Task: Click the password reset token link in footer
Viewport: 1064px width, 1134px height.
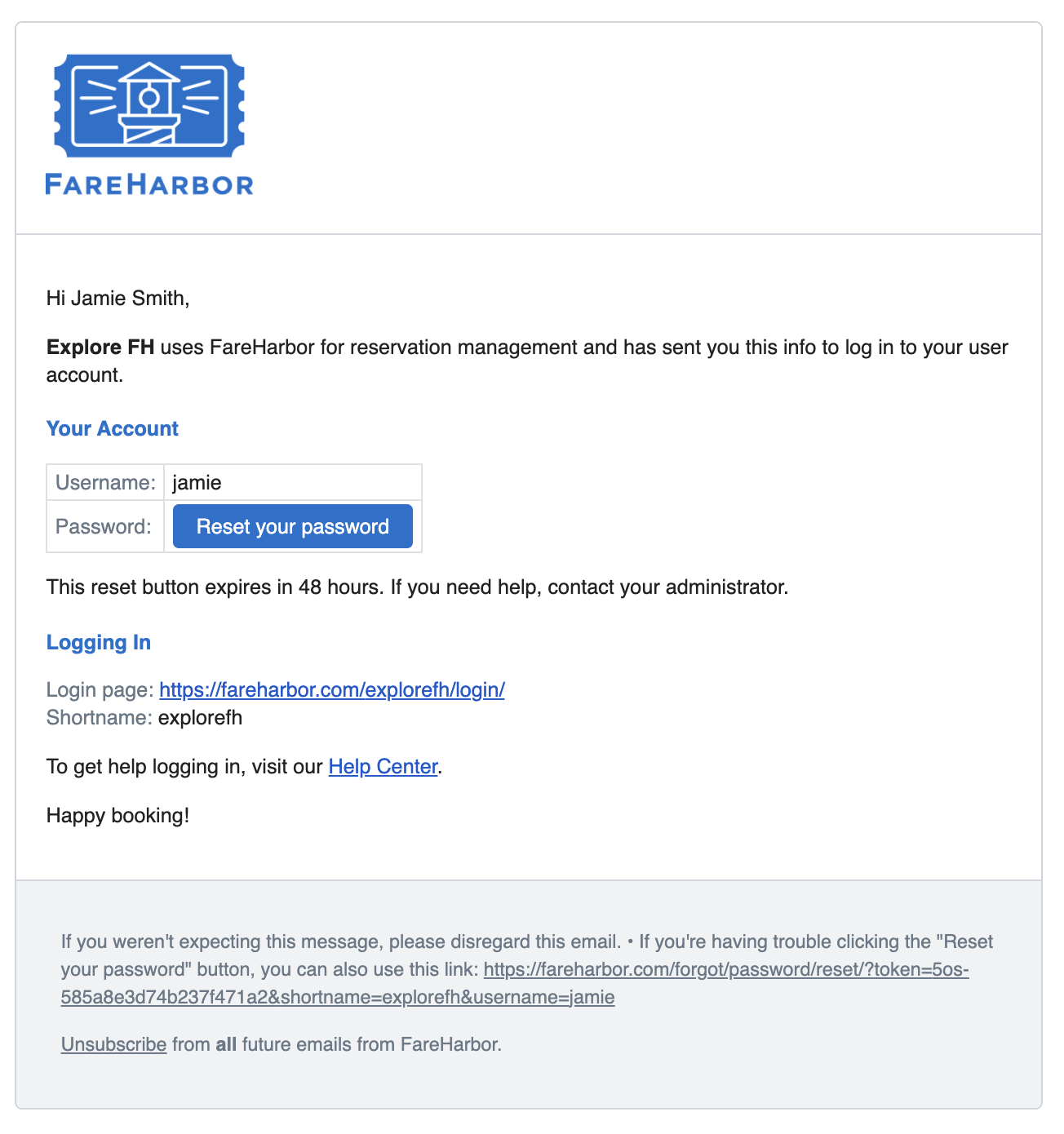Action: [x=726, y=970]
